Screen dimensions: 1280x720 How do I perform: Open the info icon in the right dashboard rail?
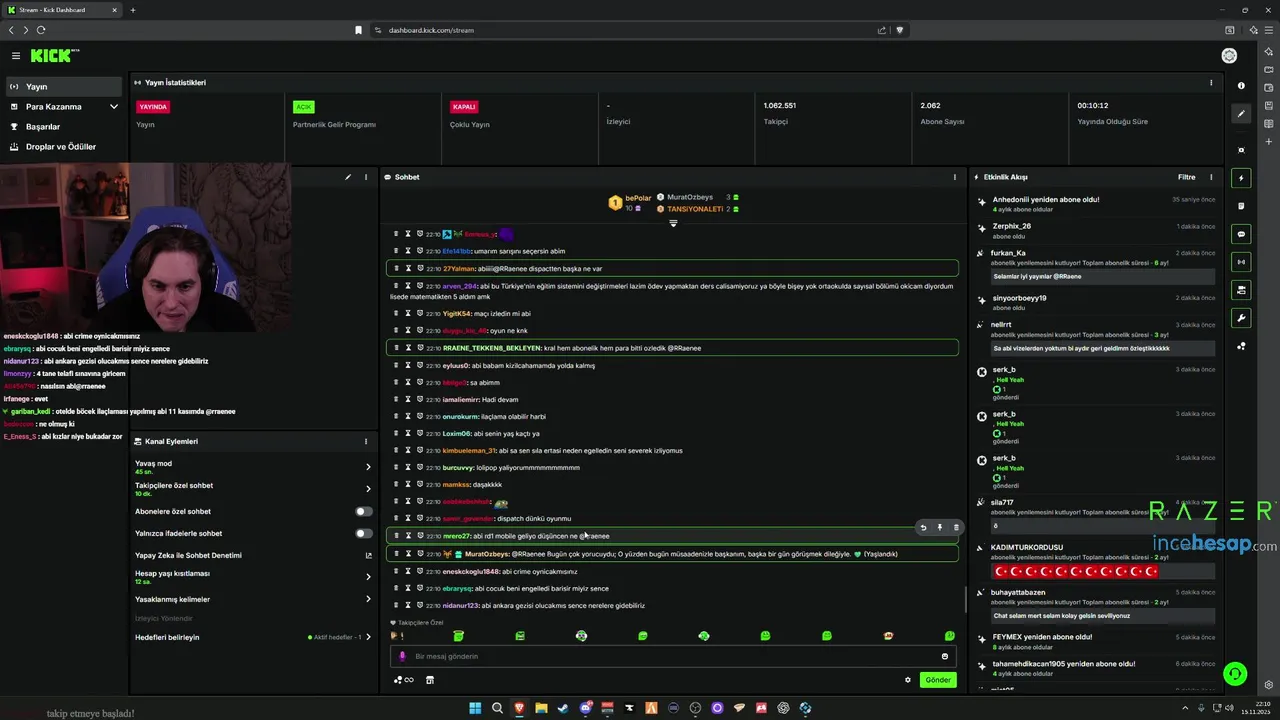[1241, 86]
